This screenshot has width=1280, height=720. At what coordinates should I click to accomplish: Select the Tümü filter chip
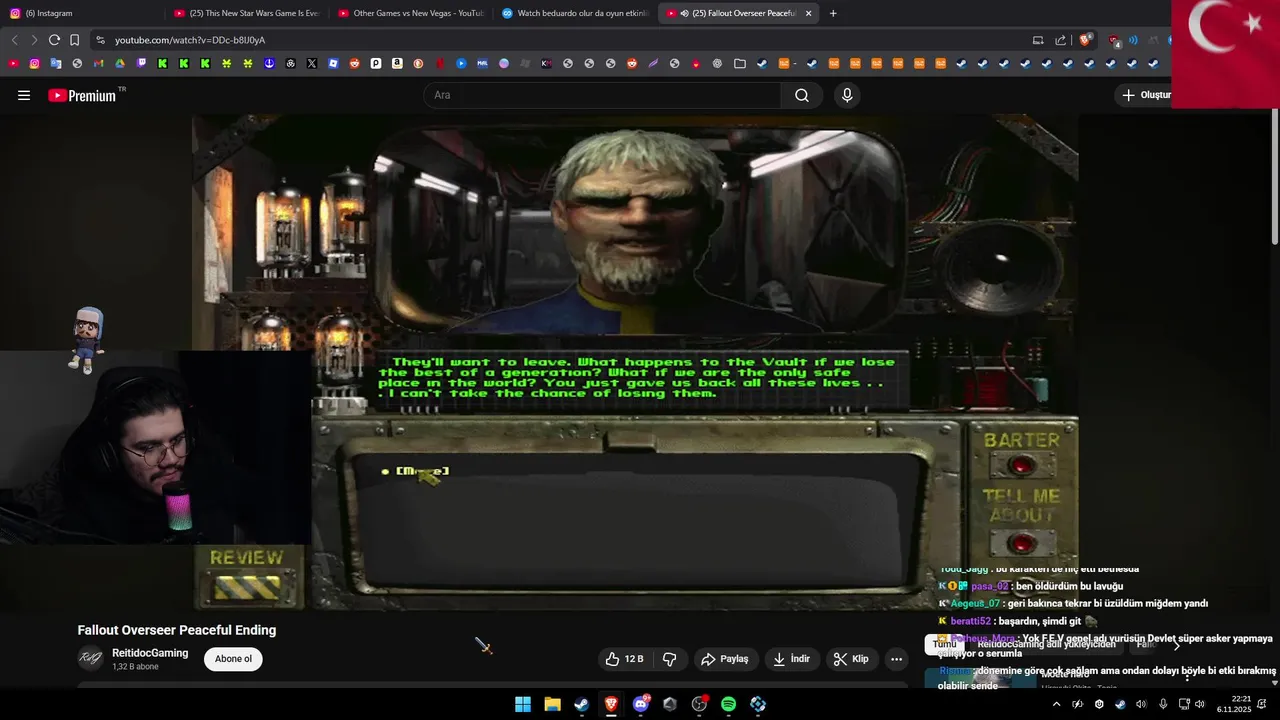click(x=945, y=645)
